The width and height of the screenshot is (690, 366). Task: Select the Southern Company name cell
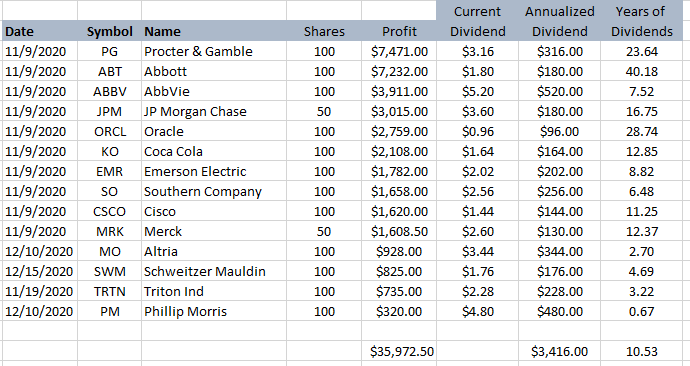[214, 191]
